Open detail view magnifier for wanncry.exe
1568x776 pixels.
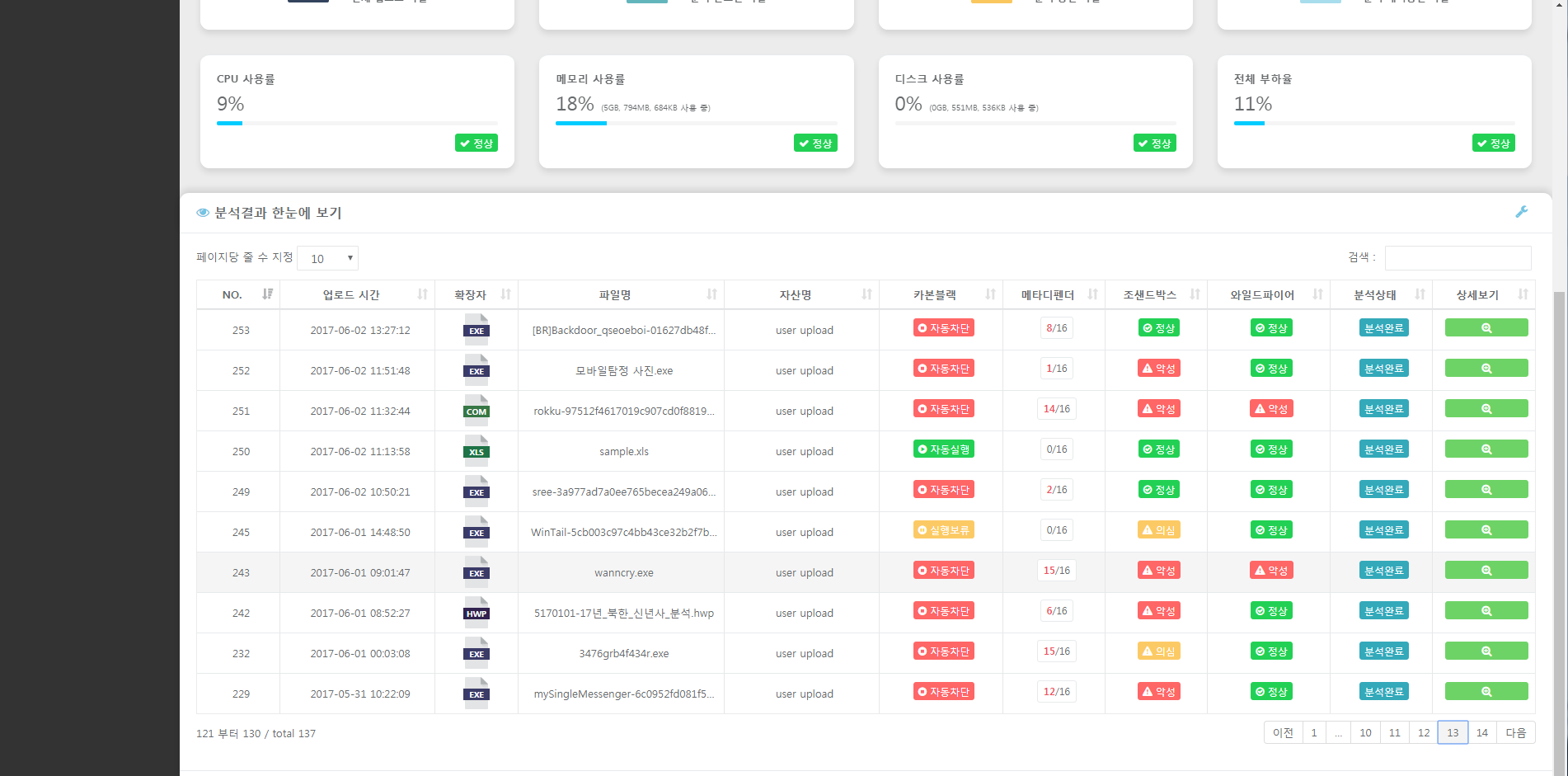tap(1486, 571)
